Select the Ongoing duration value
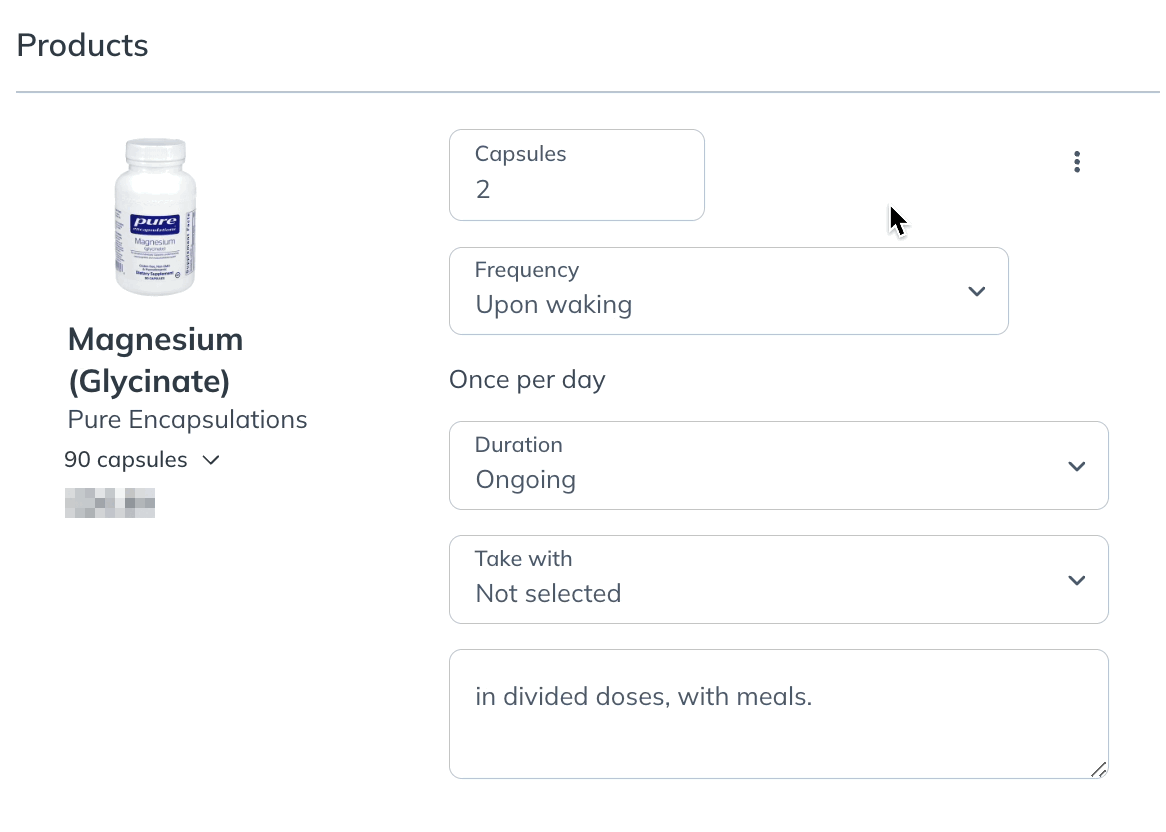This screenshot has width=1166, height=832. 526,480
